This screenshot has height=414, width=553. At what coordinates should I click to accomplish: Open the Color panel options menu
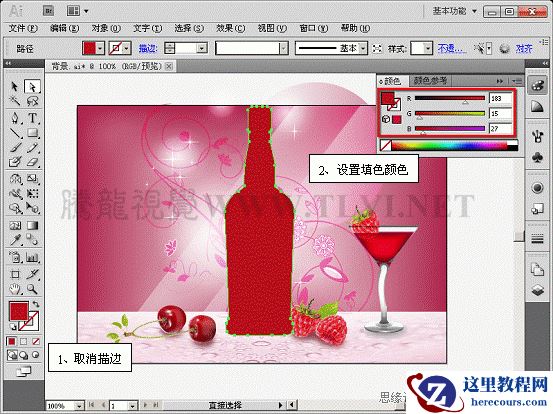(x=517, y=81)
